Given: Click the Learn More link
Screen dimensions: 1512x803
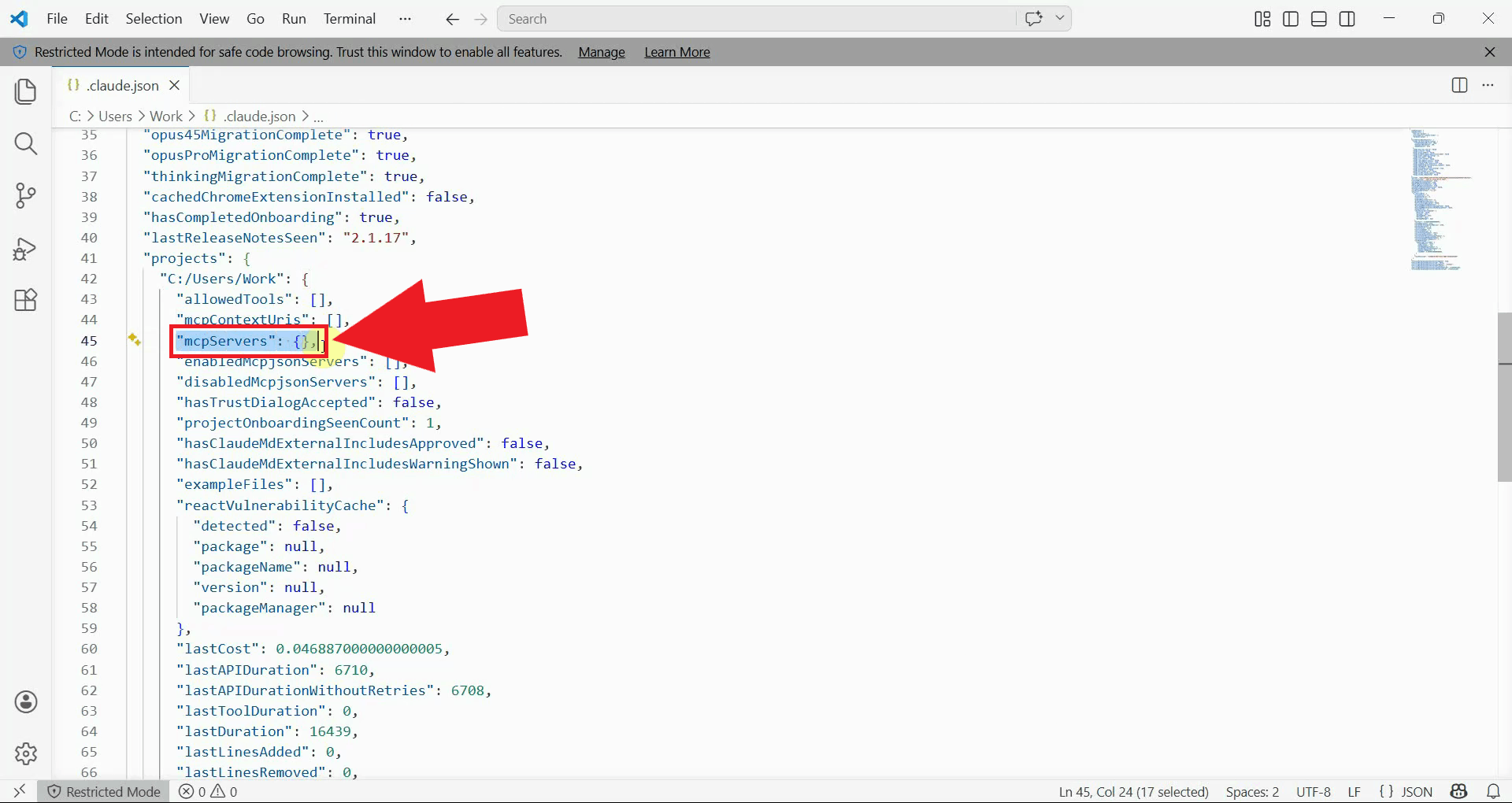Looking at the screenshot, I should tap(677, 52).
